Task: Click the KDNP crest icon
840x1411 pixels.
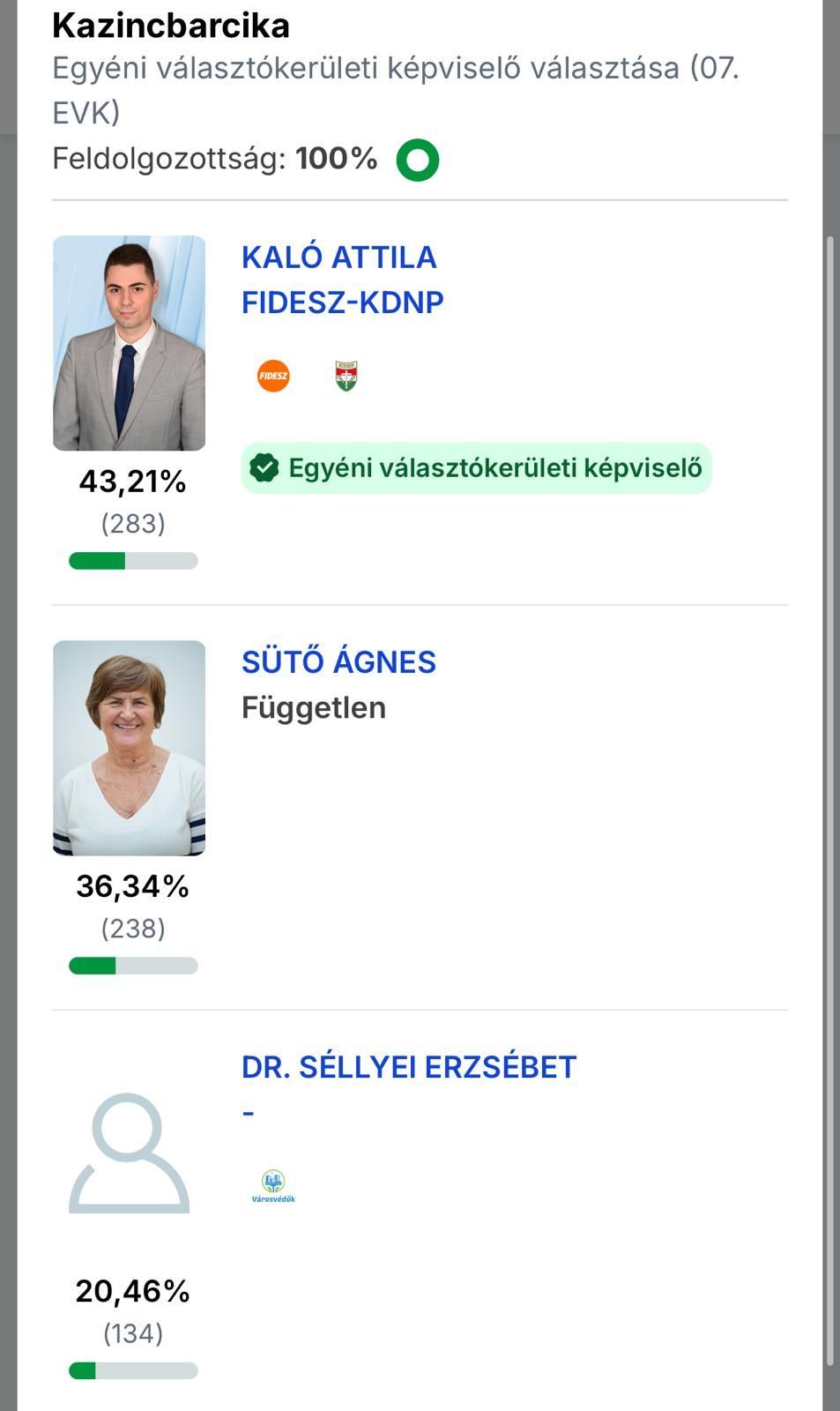Action: 346,374
